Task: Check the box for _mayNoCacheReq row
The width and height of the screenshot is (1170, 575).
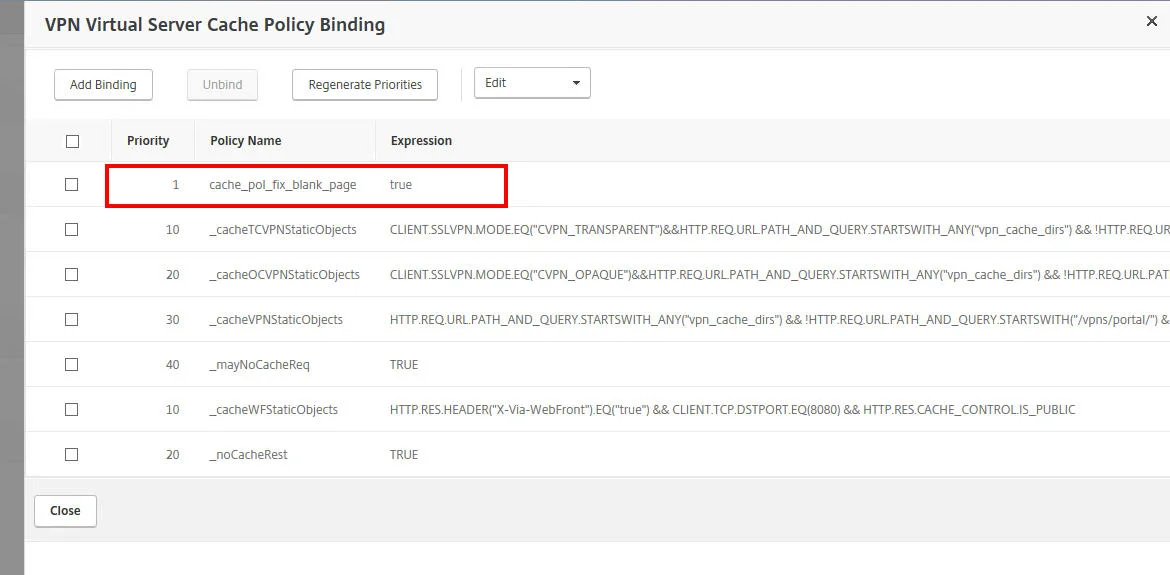Action: tap(72, 365)
